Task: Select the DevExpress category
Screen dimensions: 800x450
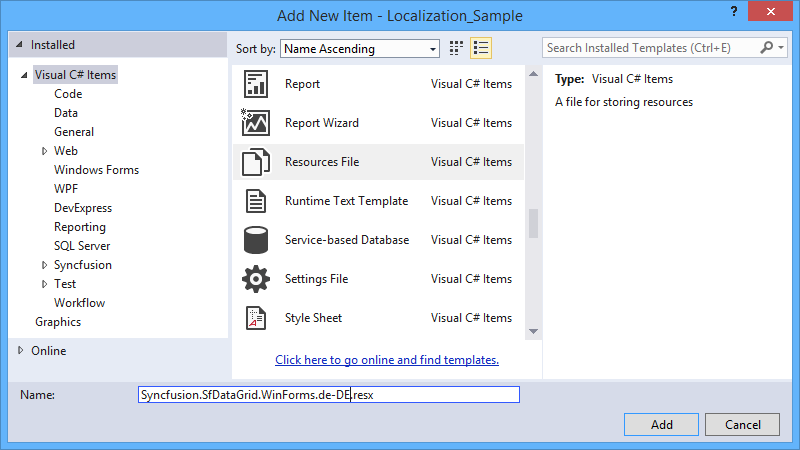Action: [x=83, y=208]
